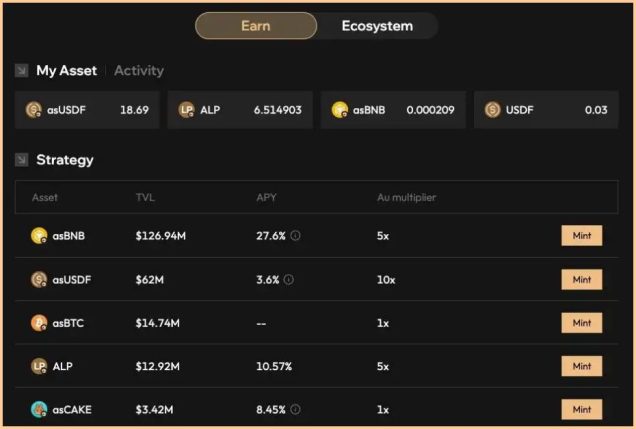Sort by the TVL column header
This screenshot has width=636, height=429.
coord(146,197)
